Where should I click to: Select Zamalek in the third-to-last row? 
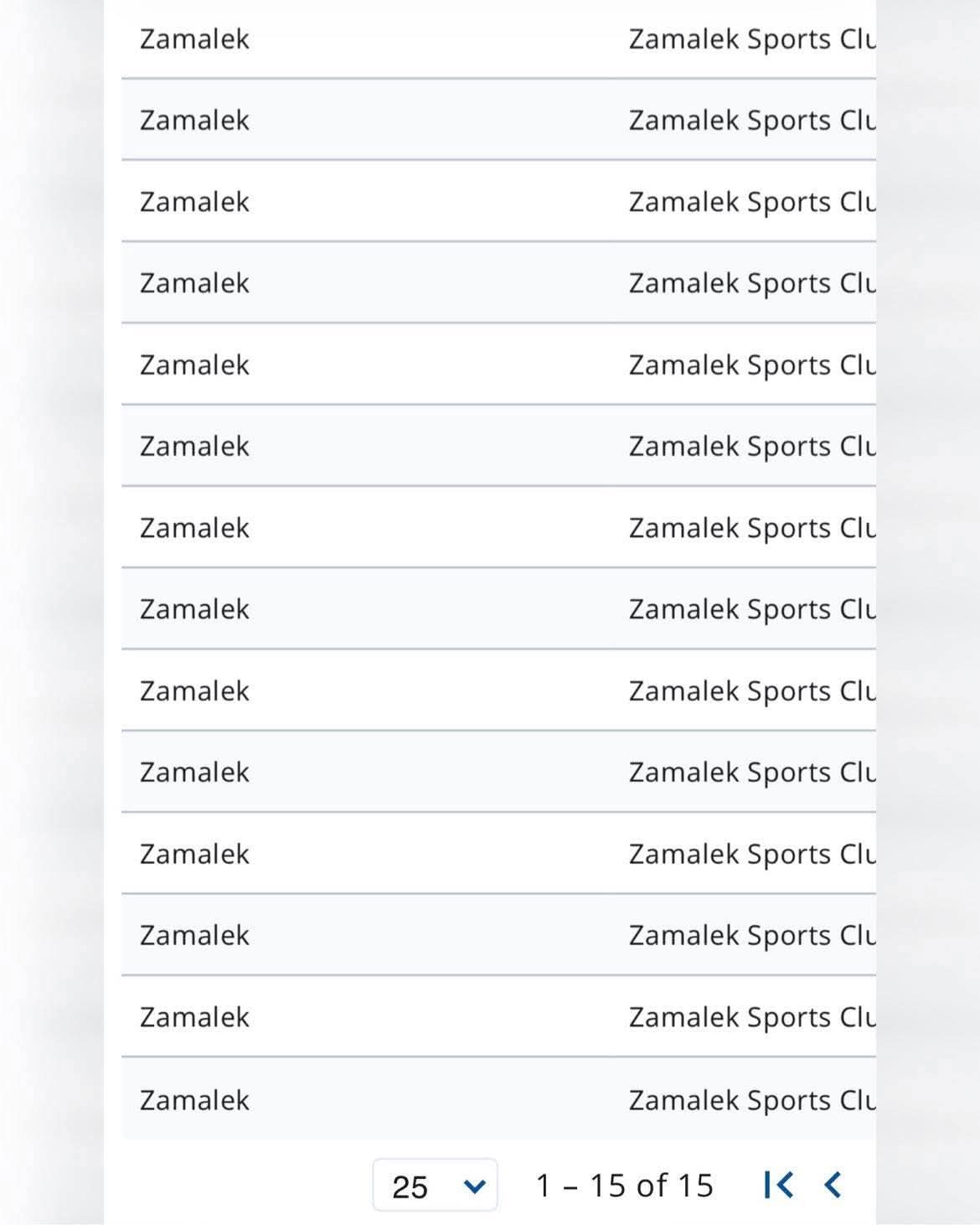[x=194, y=935]
